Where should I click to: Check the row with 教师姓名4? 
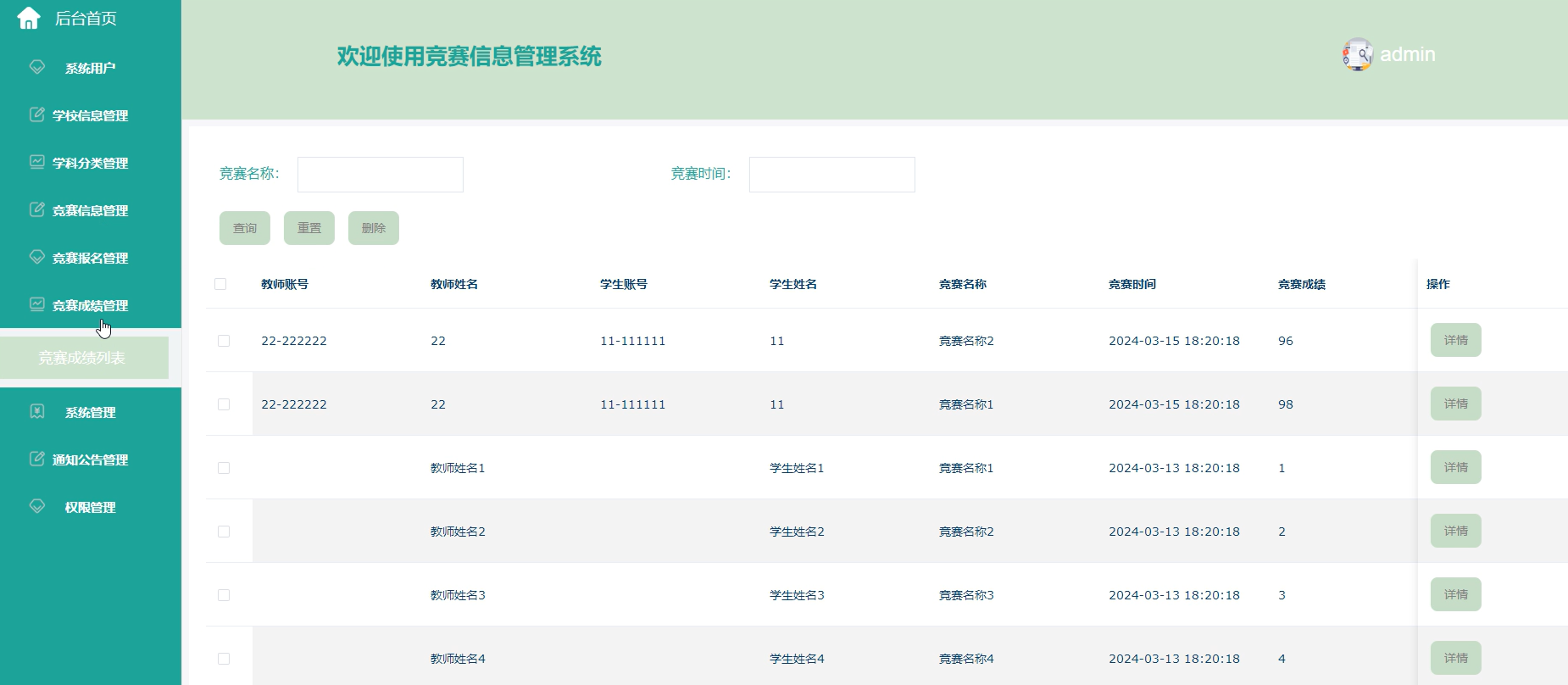tap(224, 659)
